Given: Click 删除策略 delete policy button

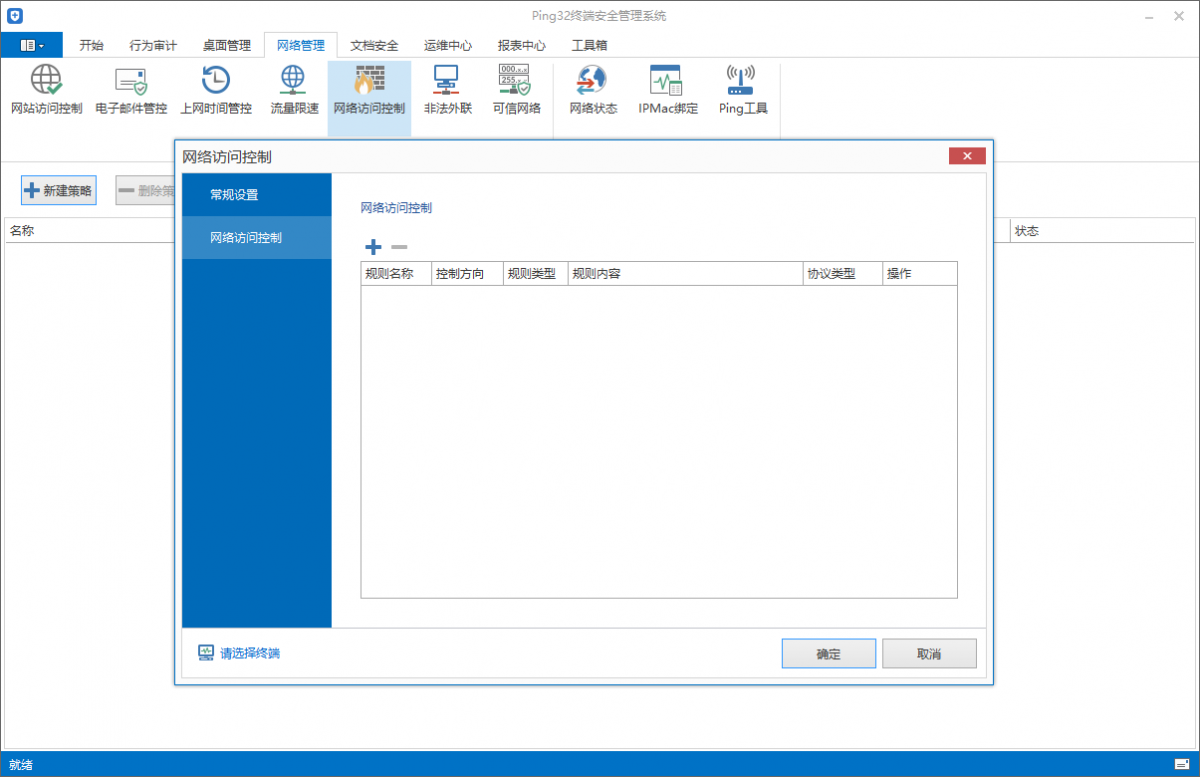Looking at the screenshot, I should pyautogui.click(x=145, y=191).
